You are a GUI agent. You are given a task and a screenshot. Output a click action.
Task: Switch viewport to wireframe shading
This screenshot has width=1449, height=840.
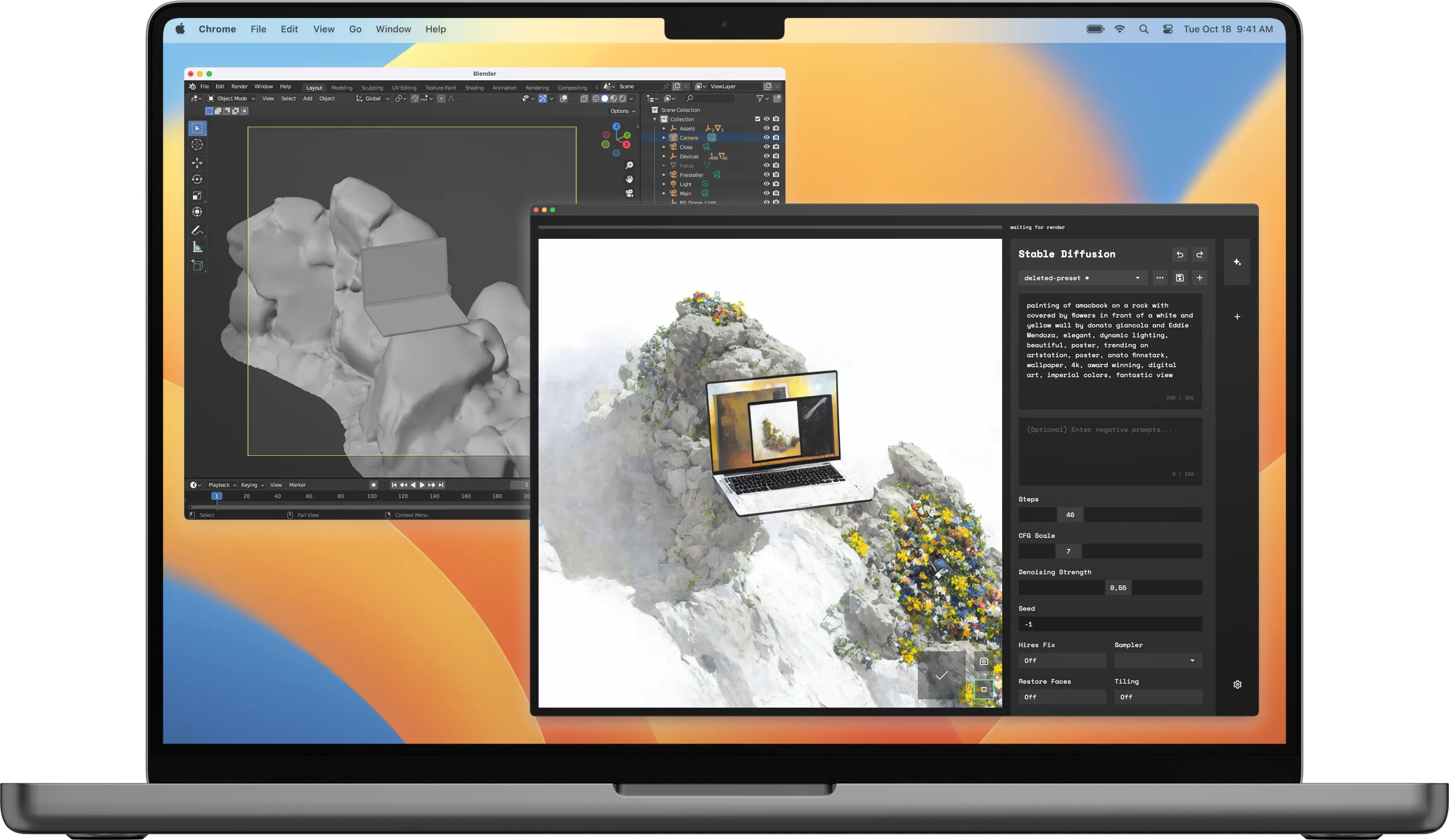[x=596, y=99]
